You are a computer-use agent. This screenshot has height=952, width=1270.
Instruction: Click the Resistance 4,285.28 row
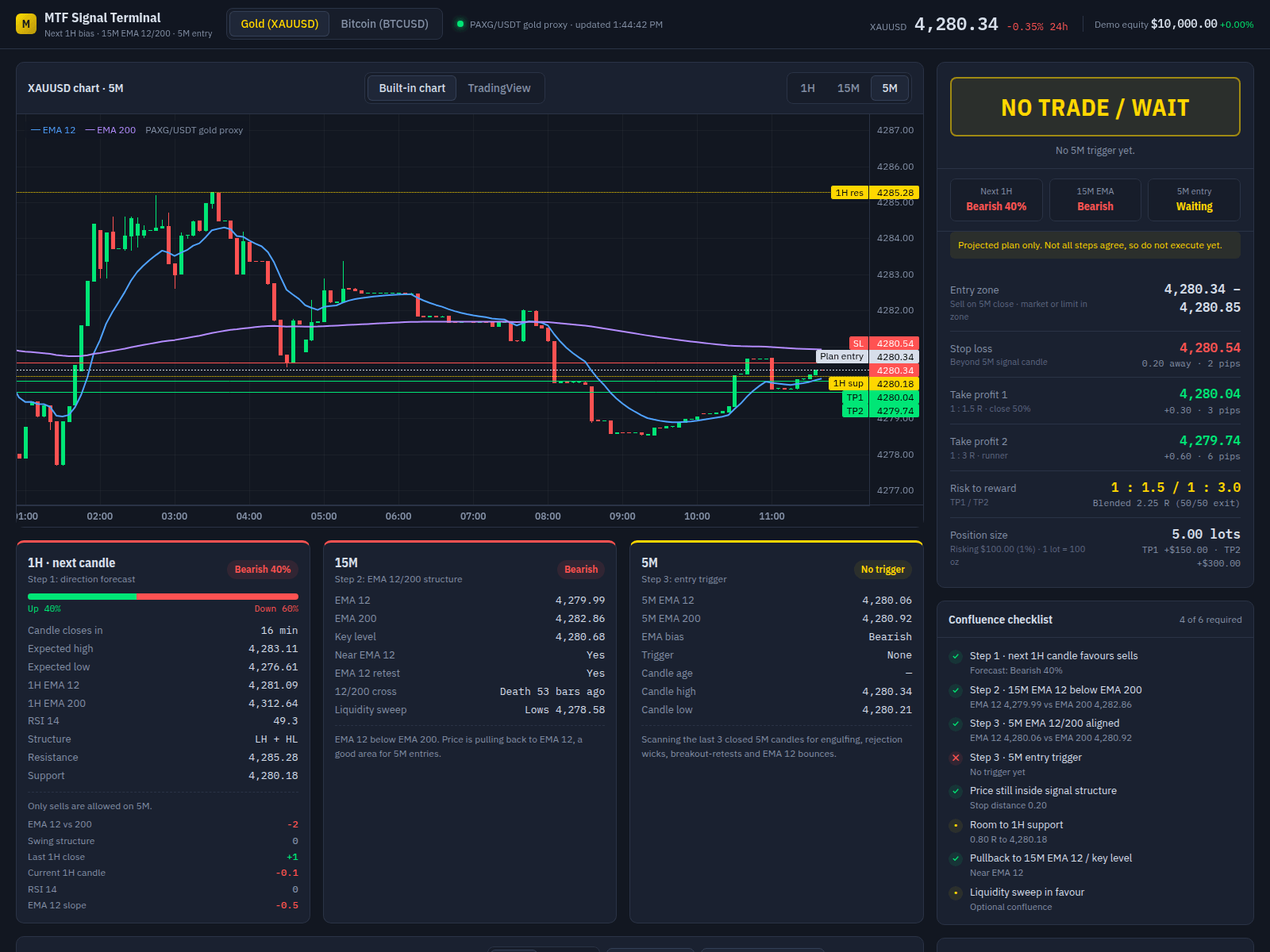click(163, 758)
